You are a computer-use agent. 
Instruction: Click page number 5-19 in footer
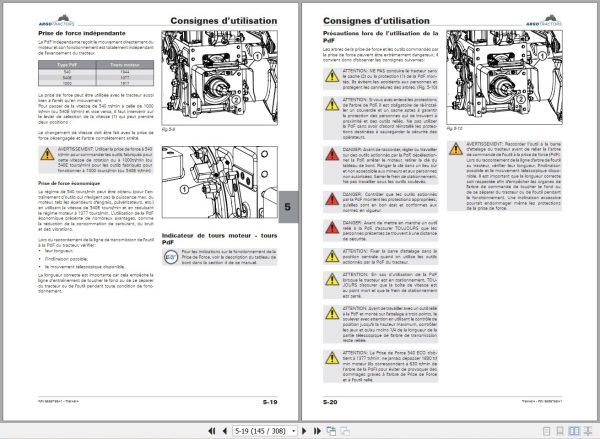(270, 402)
